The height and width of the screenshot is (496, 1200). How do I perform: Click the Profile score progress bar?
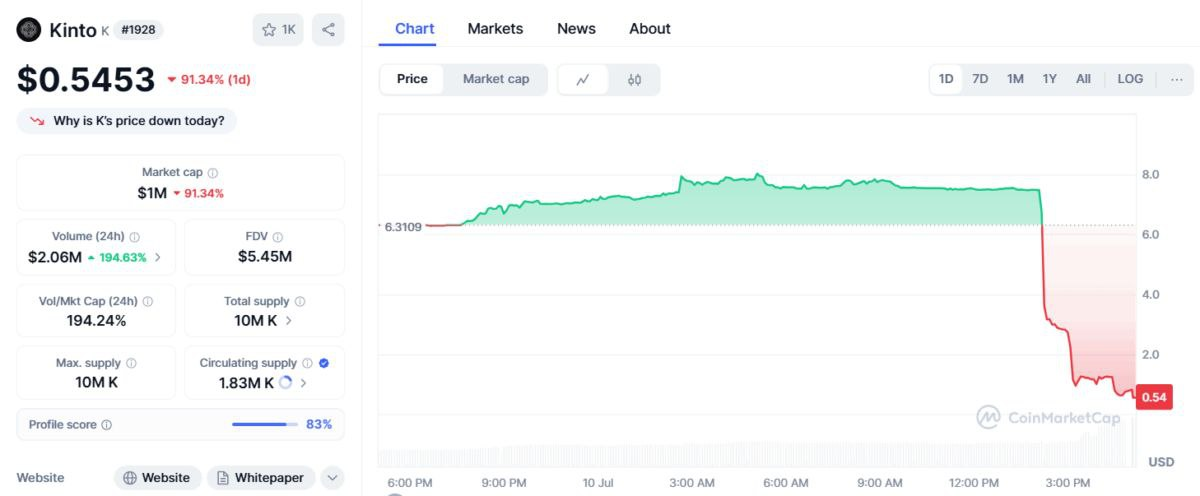tap(265, 425)
